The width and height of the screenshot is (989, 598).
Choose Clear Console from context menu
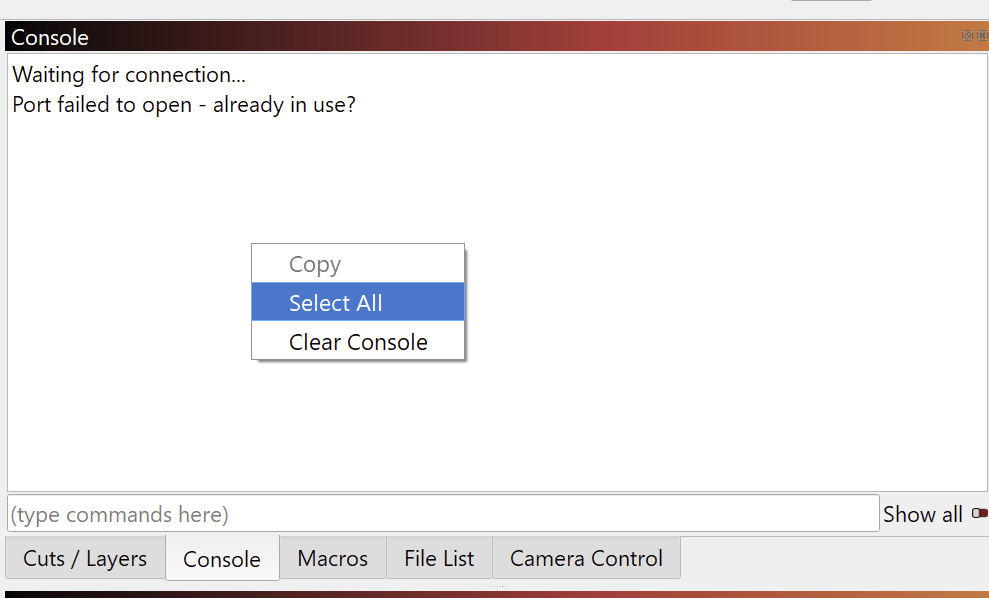[x=358, y=341]
